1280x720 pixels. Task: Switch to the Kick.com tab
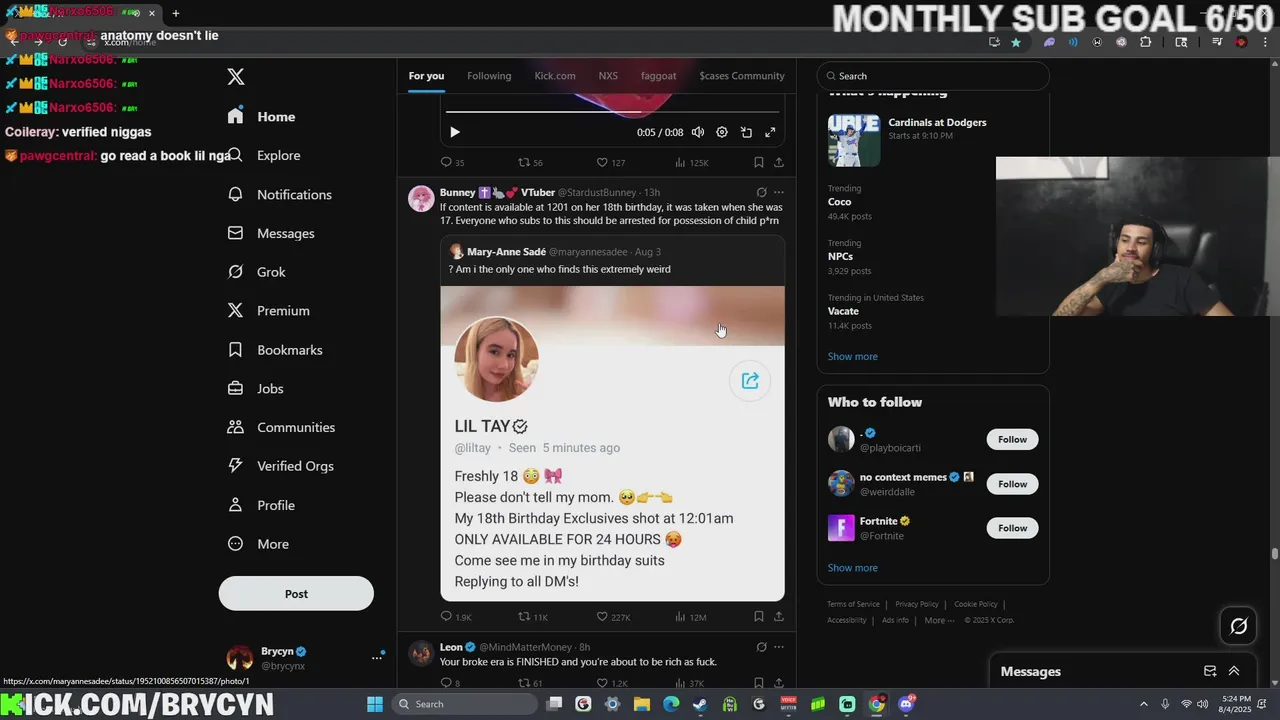coord(555,76)
